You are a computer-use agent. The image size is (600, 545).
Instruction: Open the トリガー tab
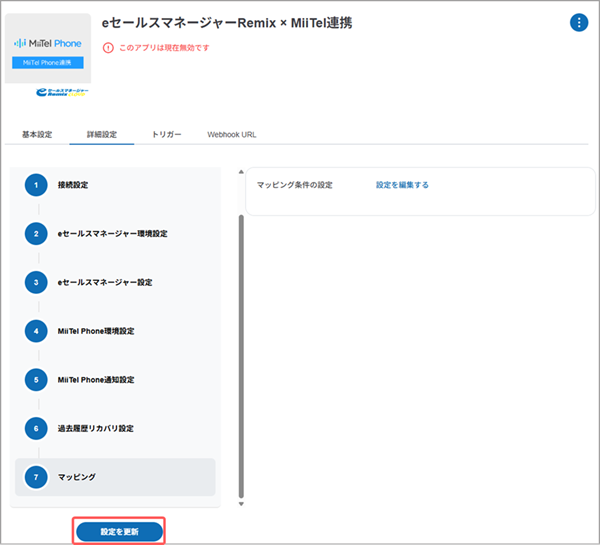click(166, 134)
